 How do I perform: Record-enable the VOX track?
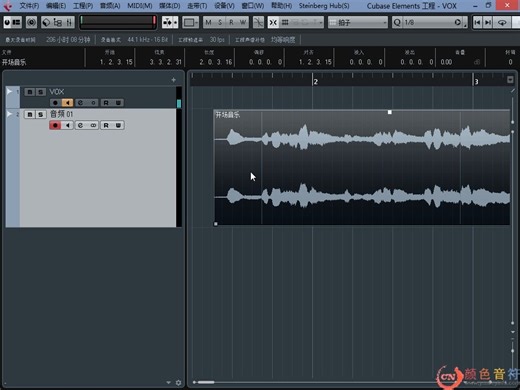click(55, 103)
